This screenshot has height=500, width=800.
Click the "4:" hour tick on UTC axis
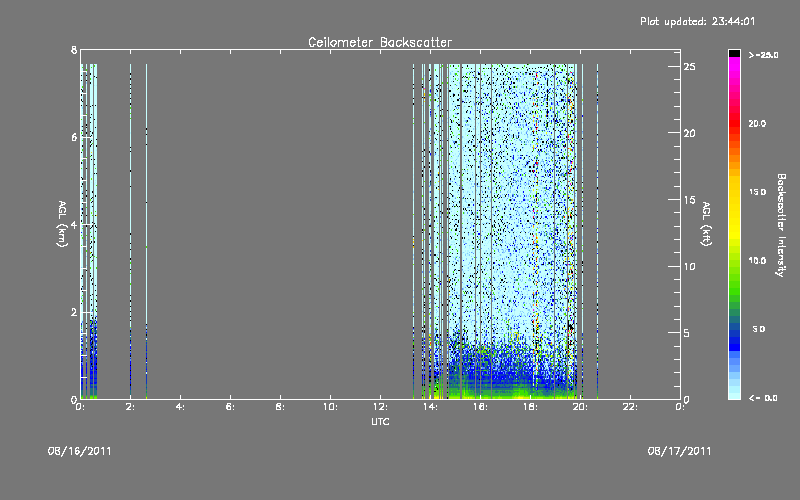[x=180, y=407]
